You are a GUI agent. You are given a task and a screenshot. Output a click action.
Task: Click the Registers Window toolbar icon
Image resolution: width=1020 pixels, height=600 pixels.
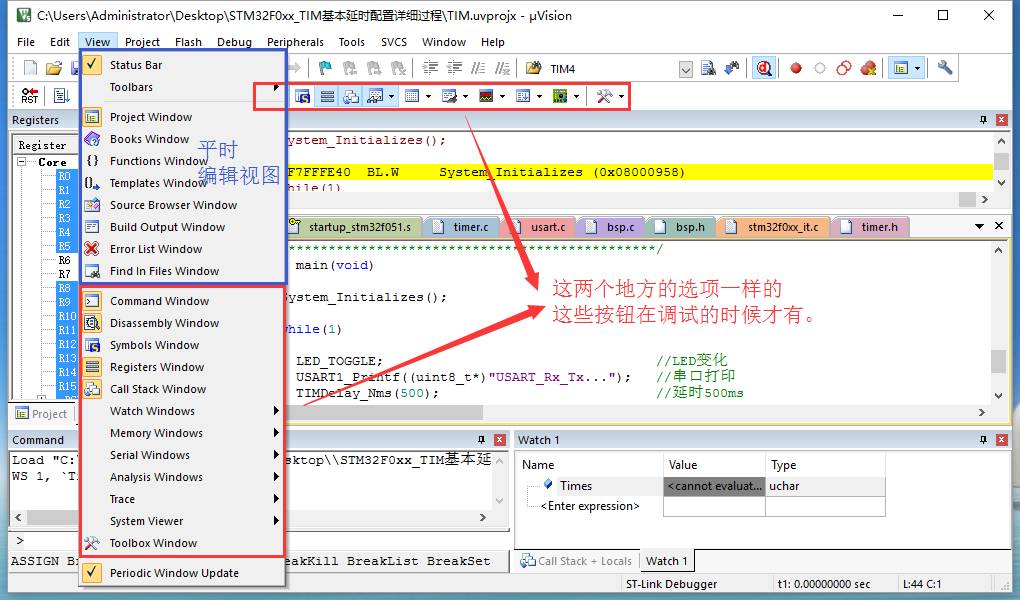click(327, 96)
